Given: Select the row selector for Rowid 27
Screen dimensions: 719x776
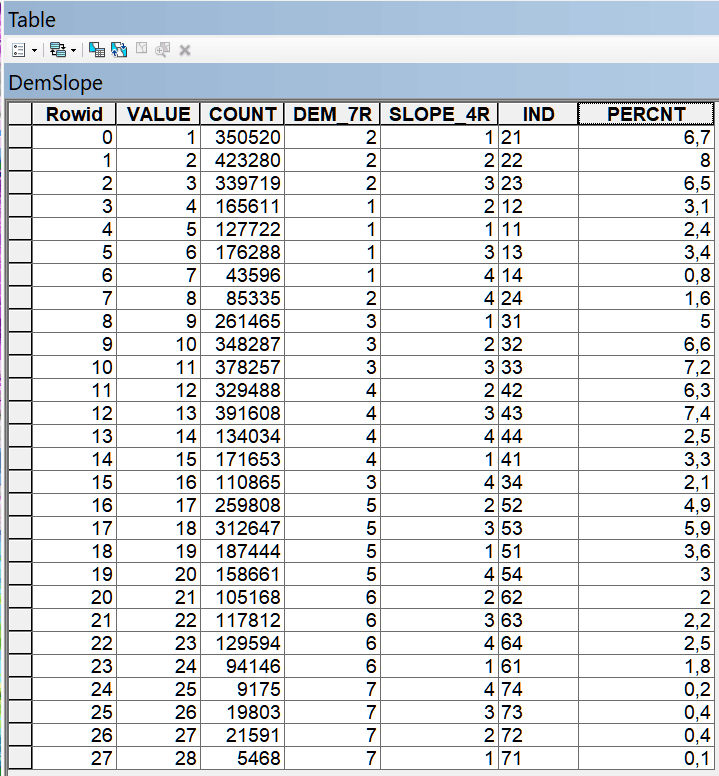Looking at the screenshot, I should (x=20, y=758).
